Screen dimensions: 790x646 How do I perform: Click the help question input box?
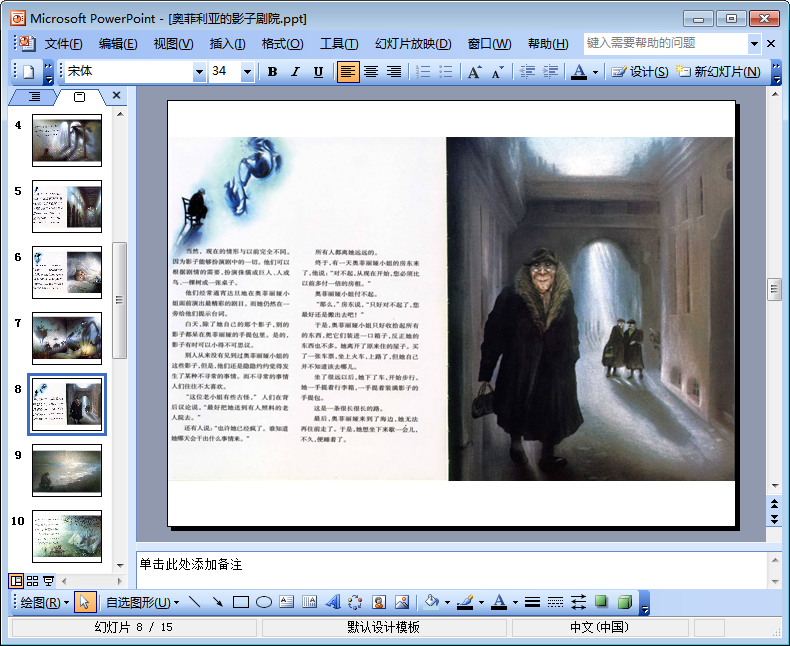[666, 43]
